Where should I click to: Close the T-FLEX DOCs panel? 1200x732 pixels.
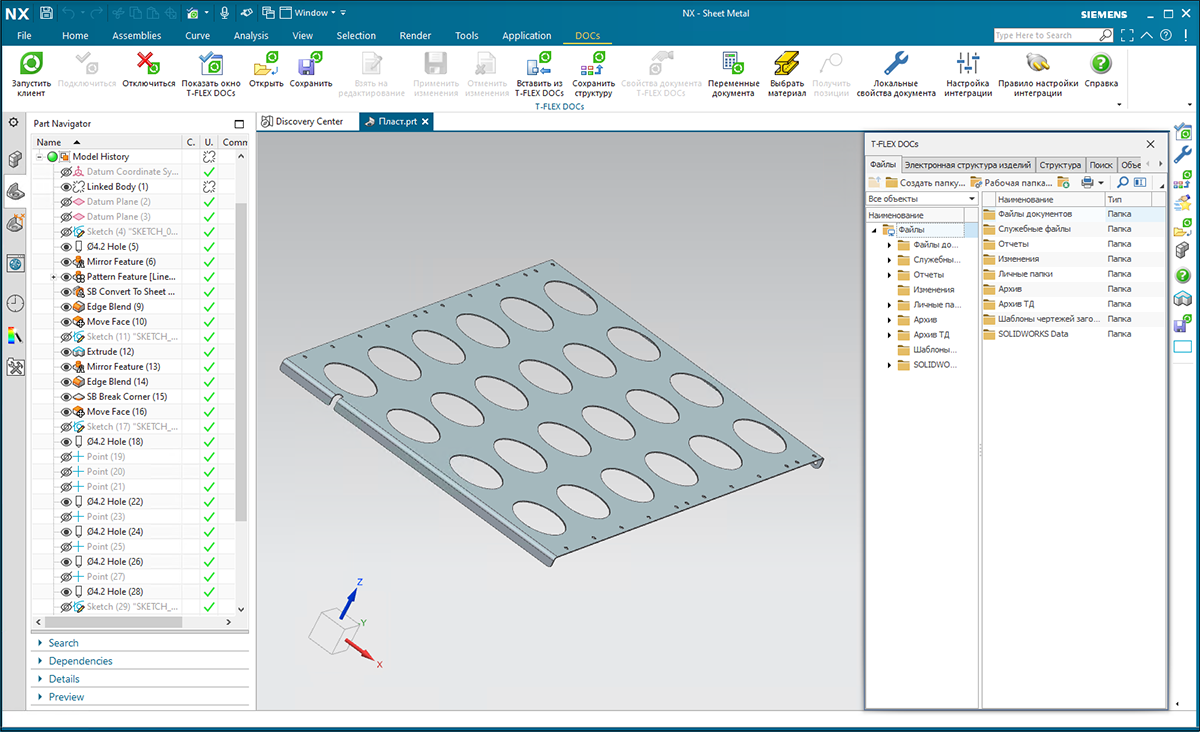pos(1150,145)
